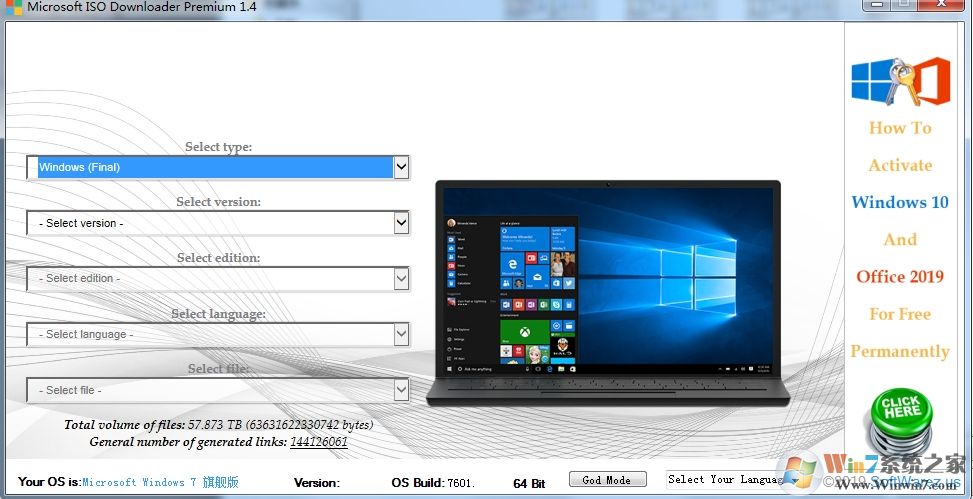Expand the Select edition dropdown
Image resolution: width=973 pixels, height=499 pixels.
(x=401, y=278)
